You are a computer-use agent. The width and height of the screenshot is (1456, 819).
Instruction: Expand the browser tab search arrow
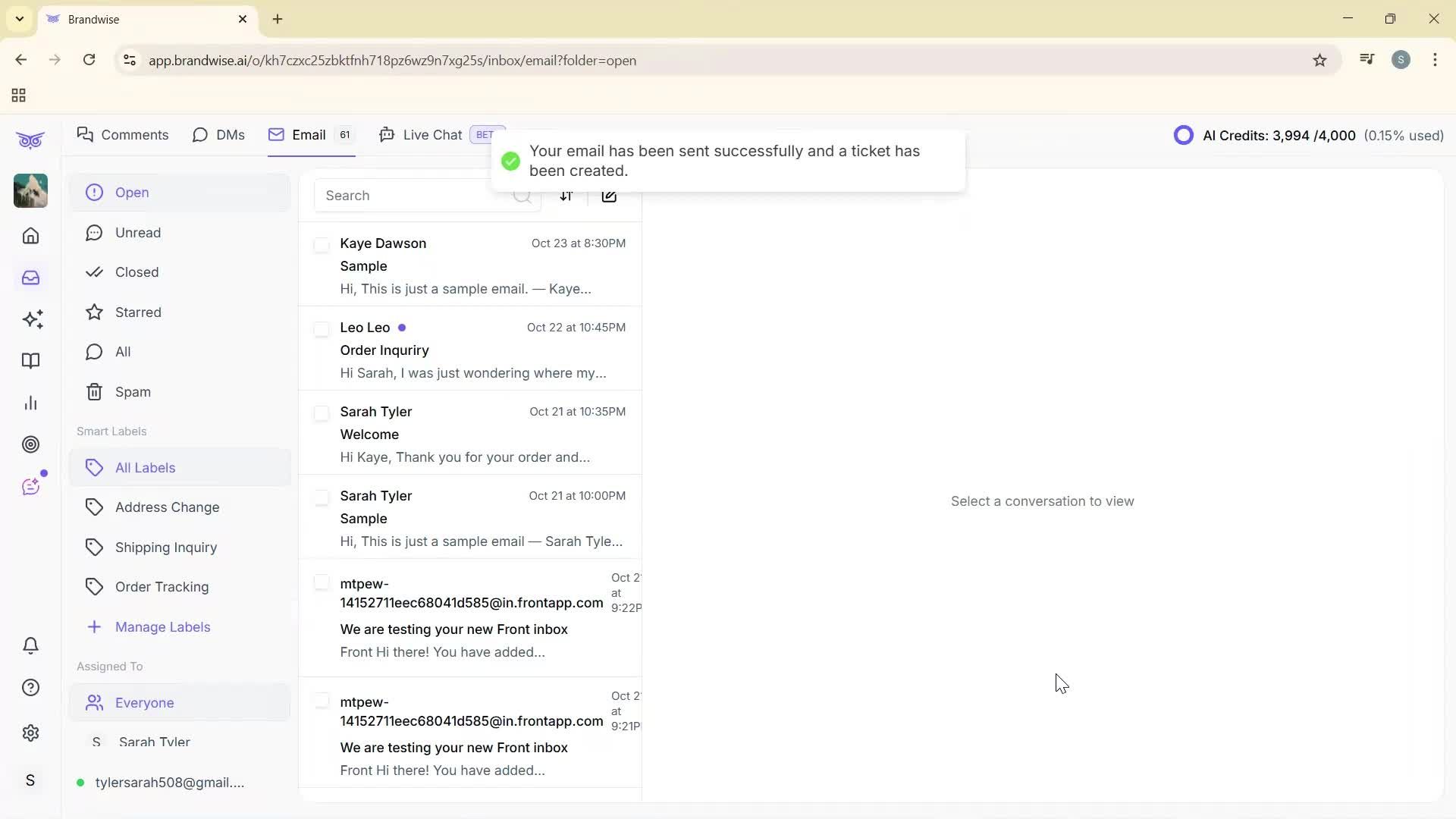(19, 18)
